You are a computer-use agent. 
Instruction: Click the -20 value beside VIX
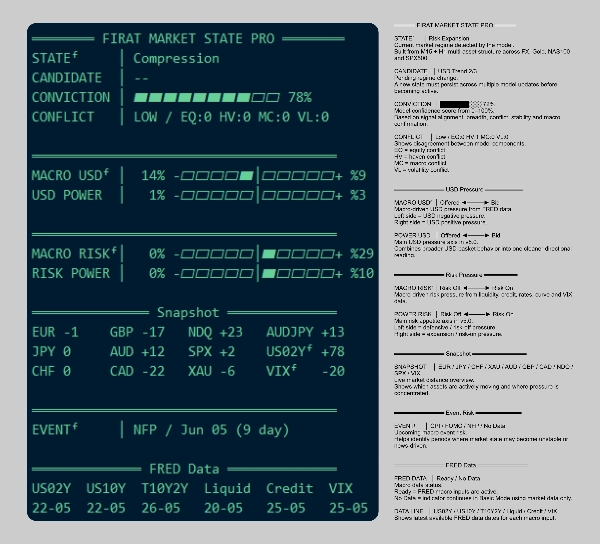(333, 371)
